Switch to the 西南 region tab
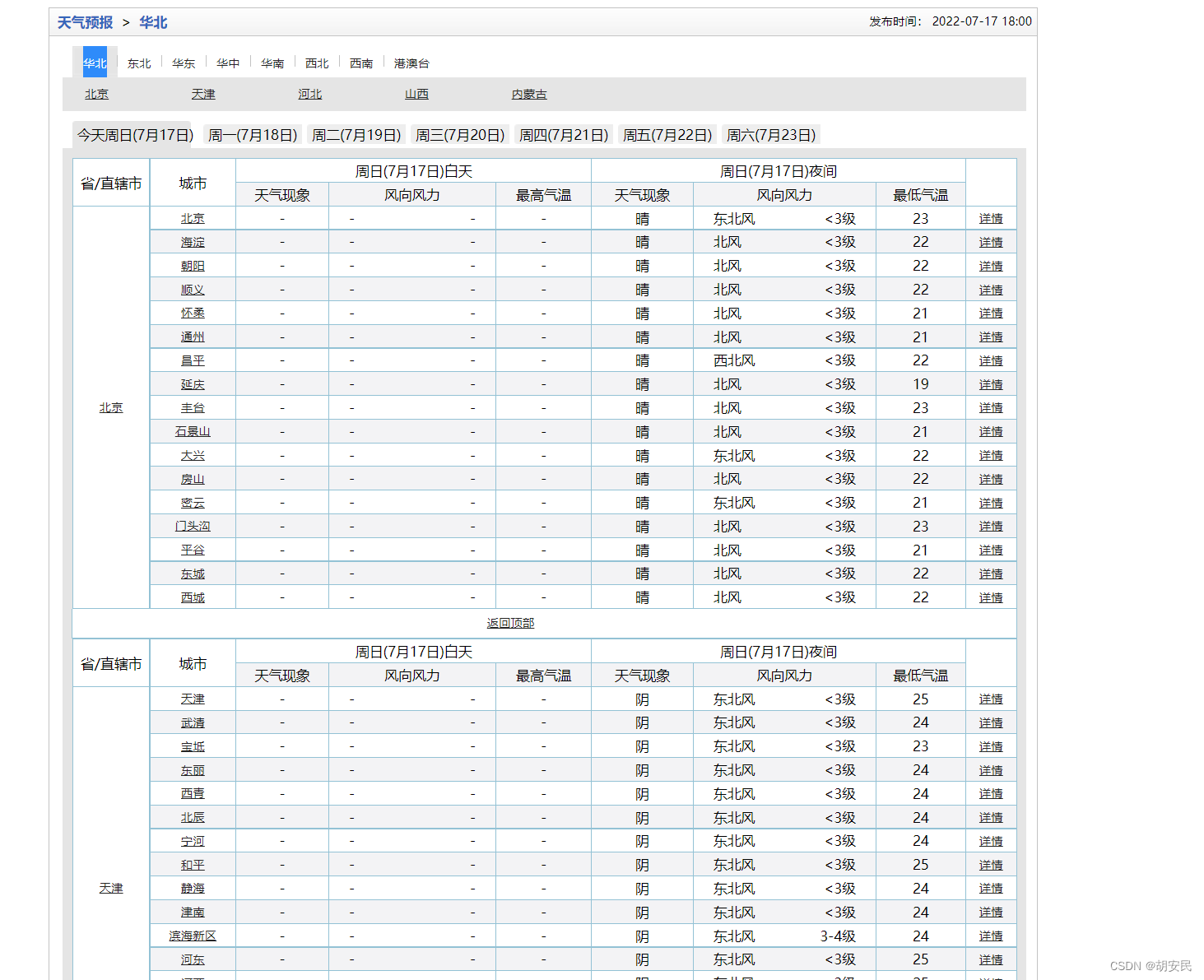The width and height of the screenshot is (1204, 980). [x=361, y=63]
